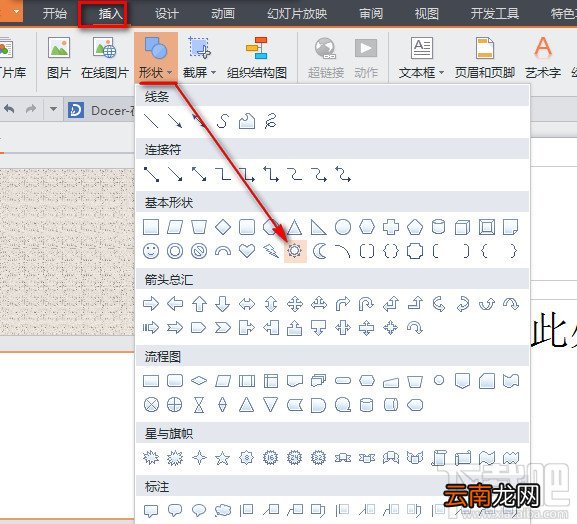The width and height of the screenshot is (577, 524).
Task: Insert 艺术字 word art
Action: [543, 58]
